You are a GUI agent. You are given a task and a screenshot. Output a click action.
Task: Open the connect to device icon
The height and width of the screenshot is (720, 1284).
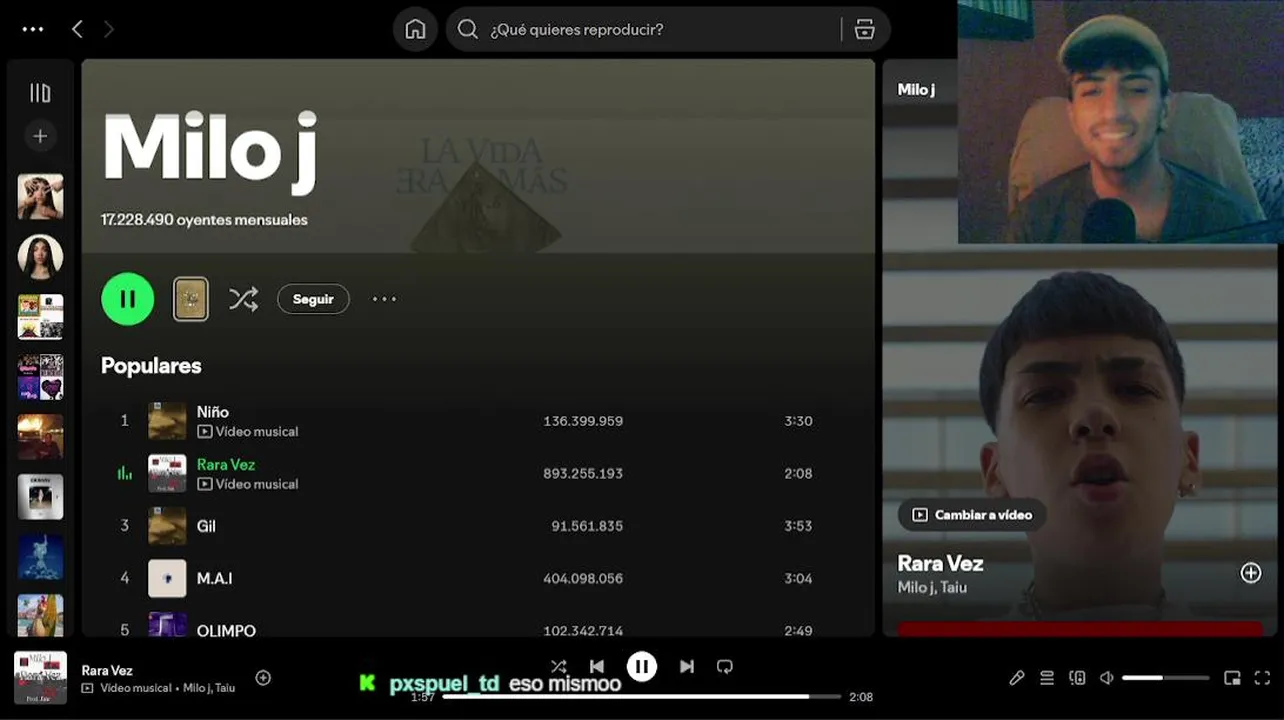pyautogui.click(x=1077, y=678)
